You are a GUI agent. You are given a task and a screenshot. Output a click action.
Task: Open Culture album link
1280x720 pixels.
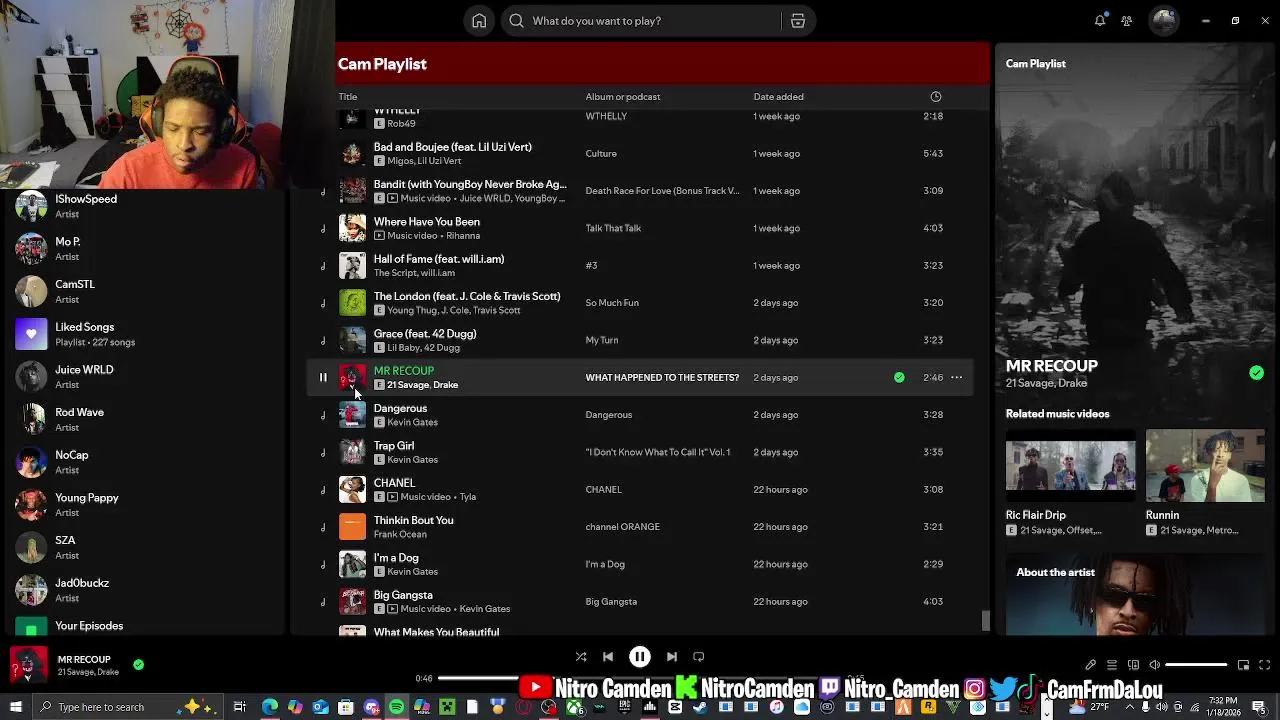click(x=601, y=153)
